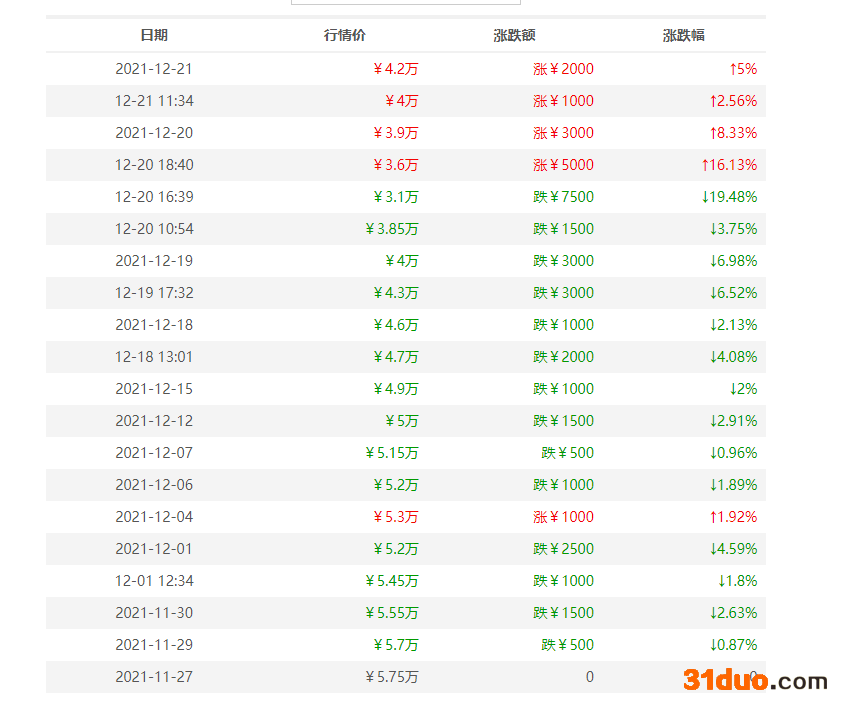The image size is (846, 702).
Task: Click the 涨跌额 column header
Action: click(x=514, y=35)
